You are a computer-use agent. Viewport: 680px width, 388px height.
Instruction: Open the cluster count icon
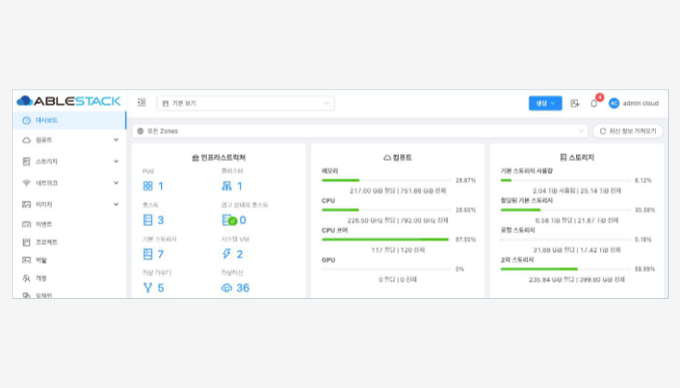click(x=227, y=186)
